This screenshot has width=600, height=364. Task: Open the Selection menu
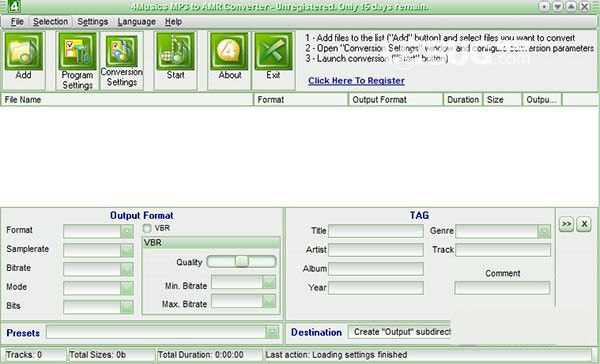click(51, 22)
